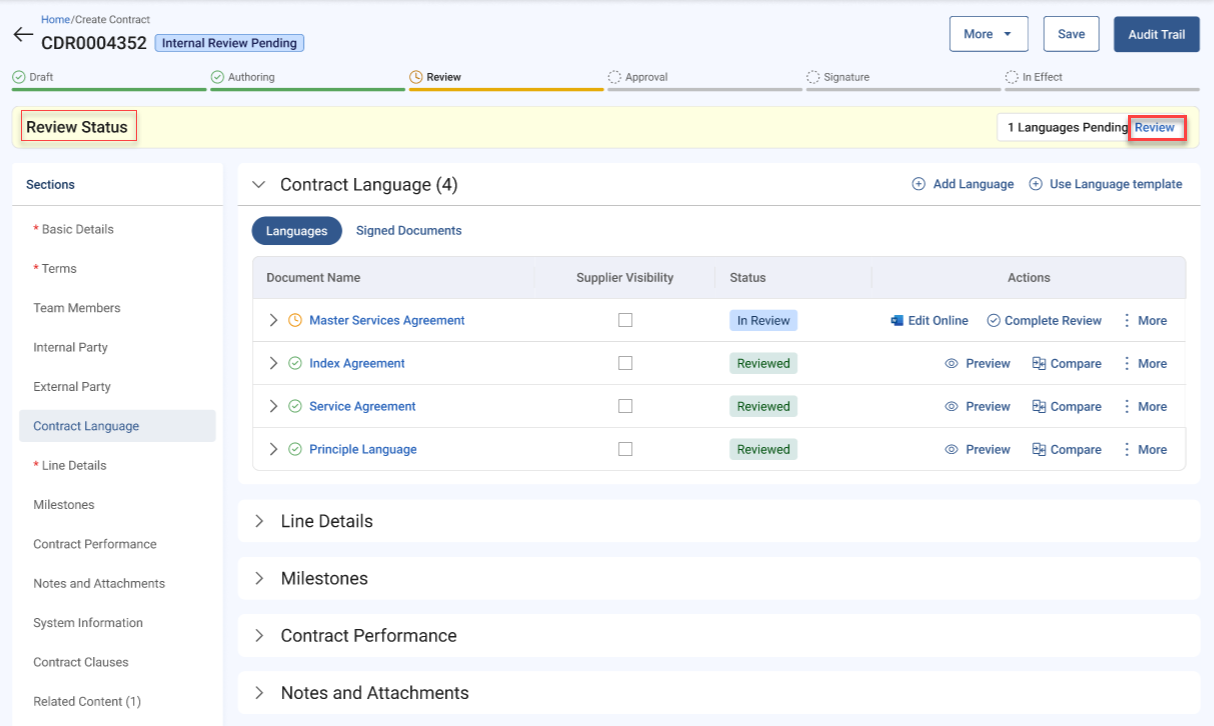Click the Review link in status banner
Screen dimensions: 1214x726
click(x=1155, y=128)
